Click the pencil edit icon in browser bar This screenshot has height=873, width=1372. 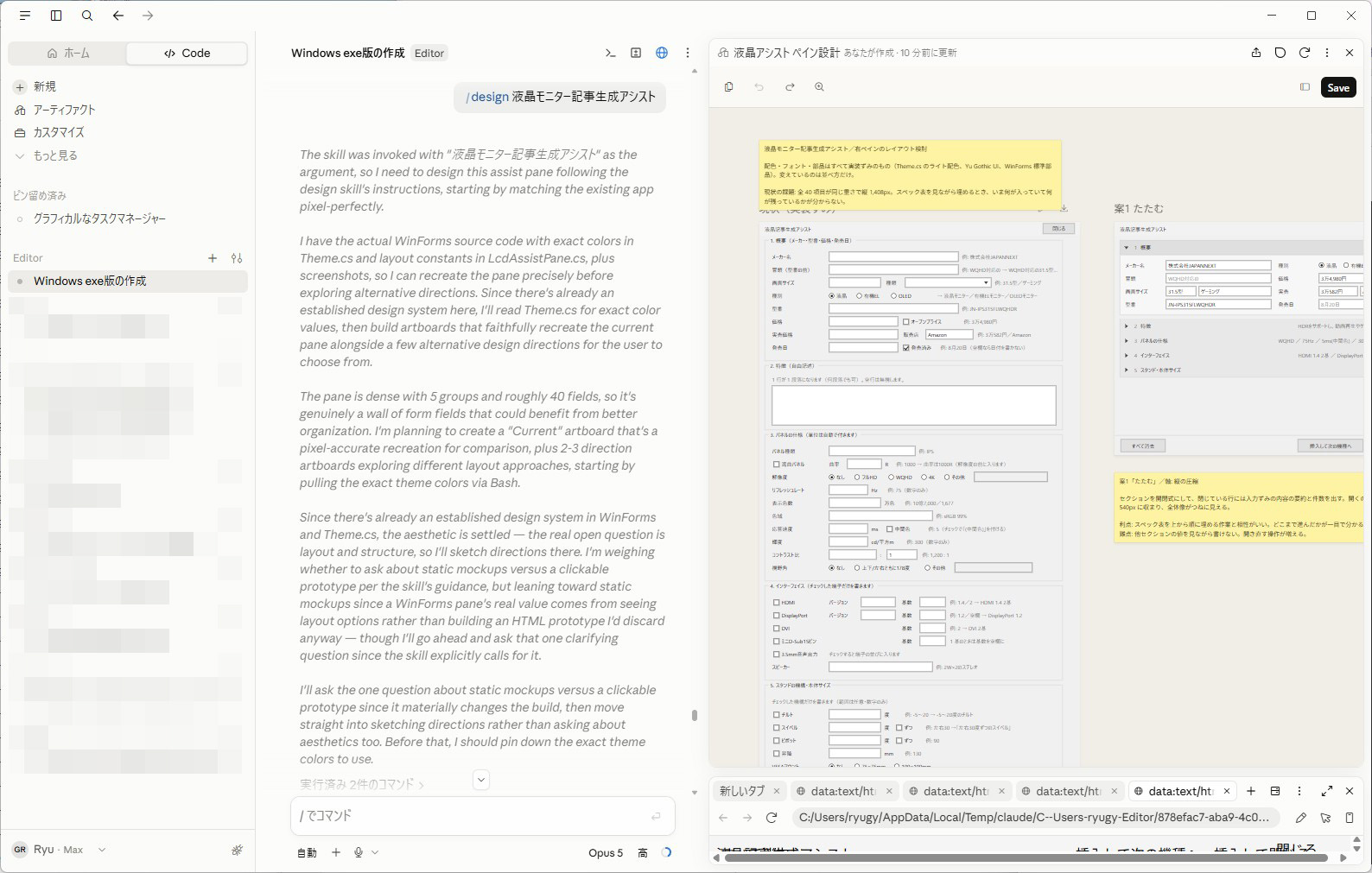point(1301,818)
